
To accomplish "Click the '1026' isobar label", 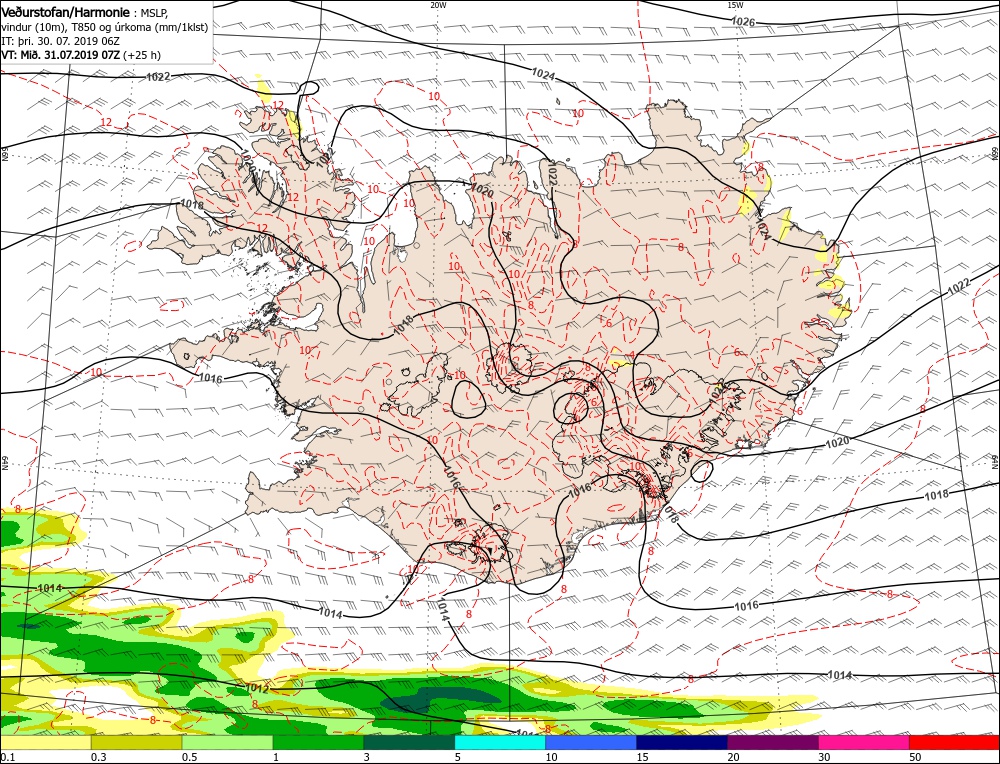I will click(743, 22).
